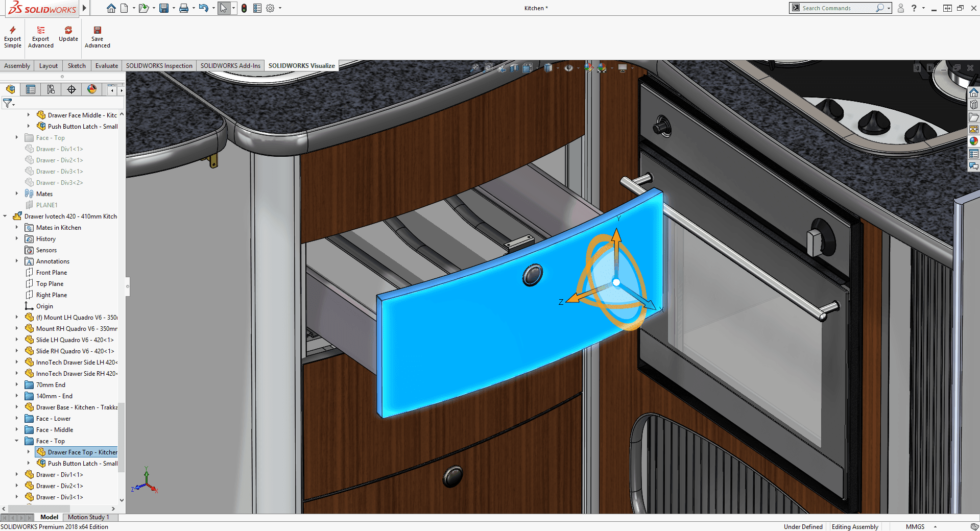The width and height of the screenshot is (980, 531).
Task: Print the current document
Action: 183,8
